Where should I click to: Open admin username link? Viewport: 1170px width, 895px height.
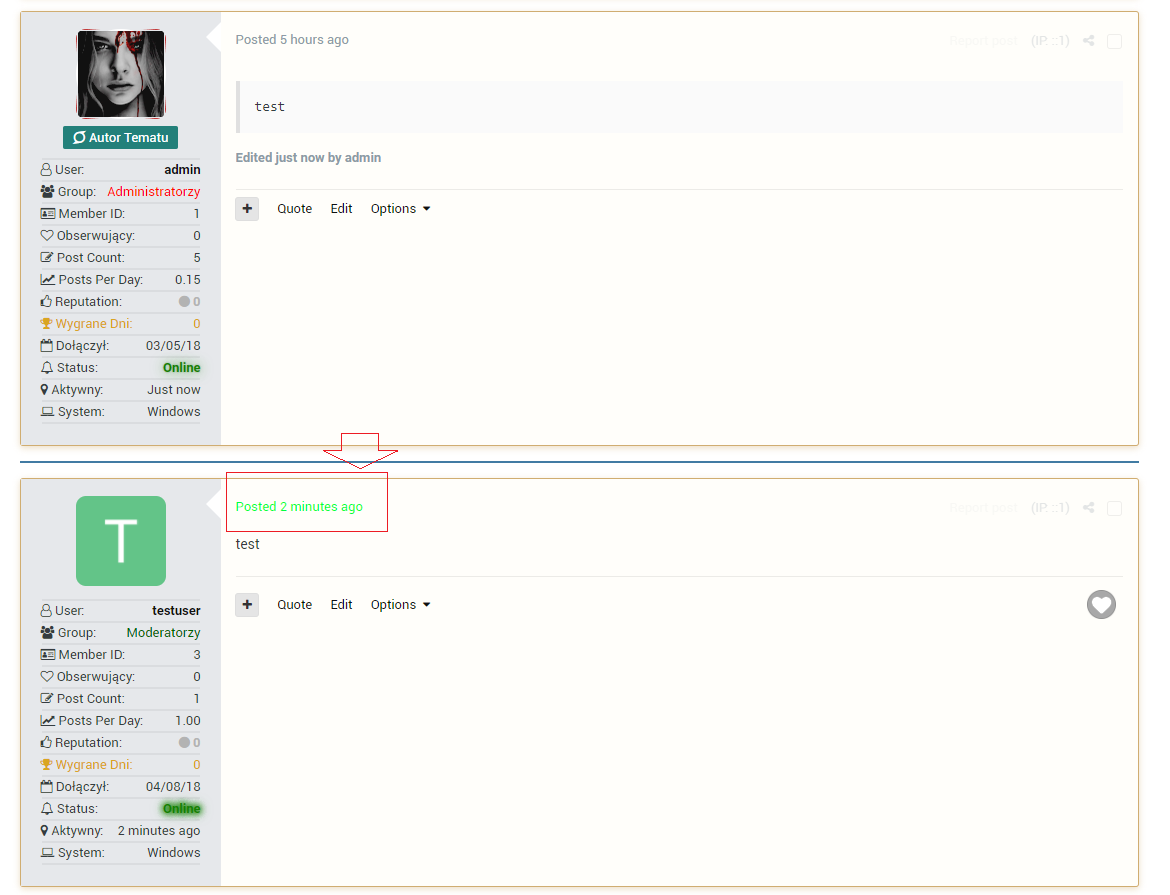point(182,169)
